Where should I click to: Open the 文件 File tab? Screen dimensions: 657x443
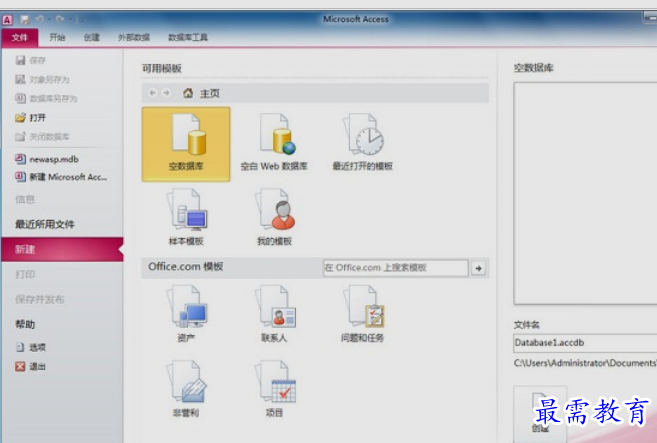[x=20, y=38]
